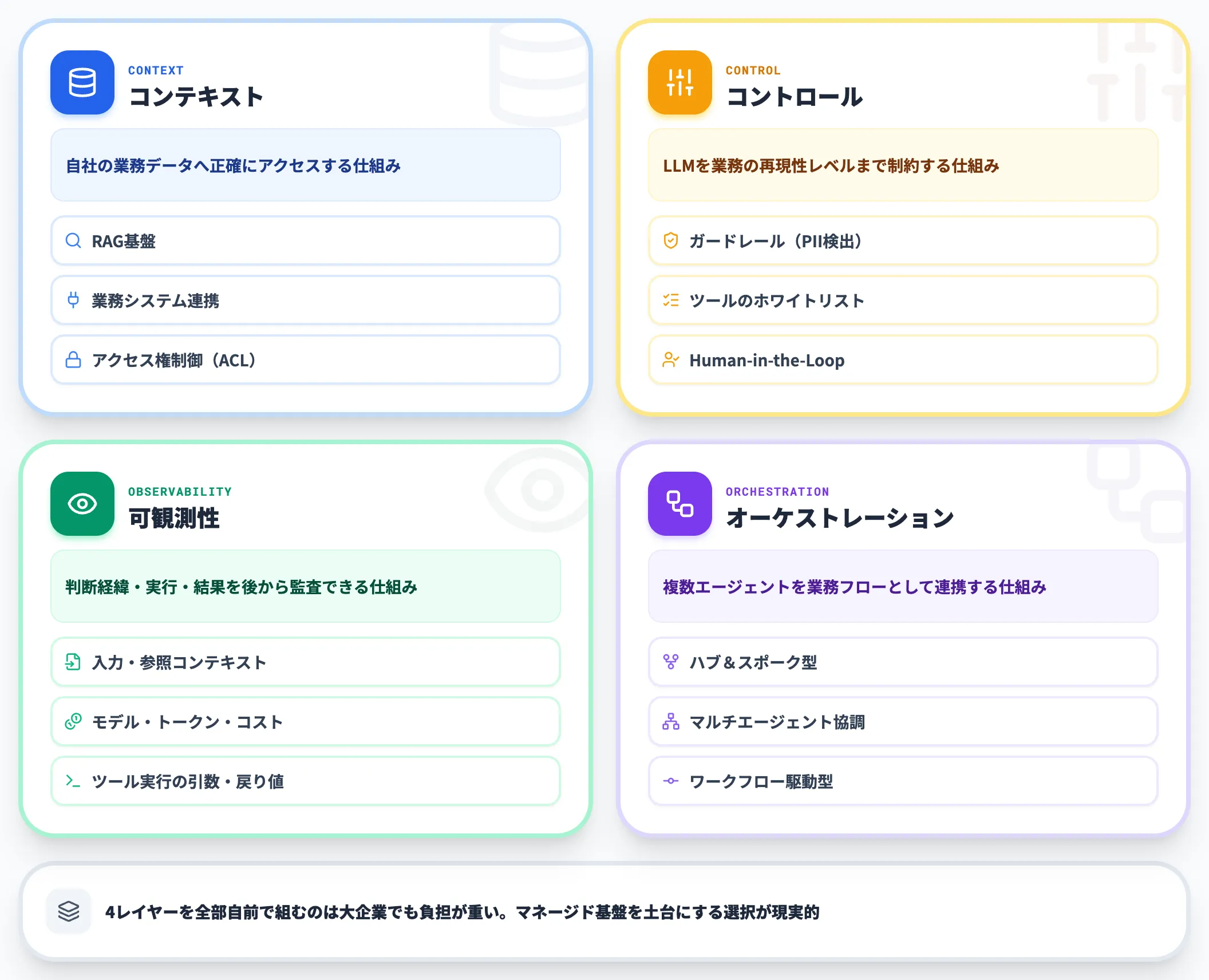Click the file input icon beside 入力・参照コンテキスト
1209x980 pixels.
click(73, 662)
